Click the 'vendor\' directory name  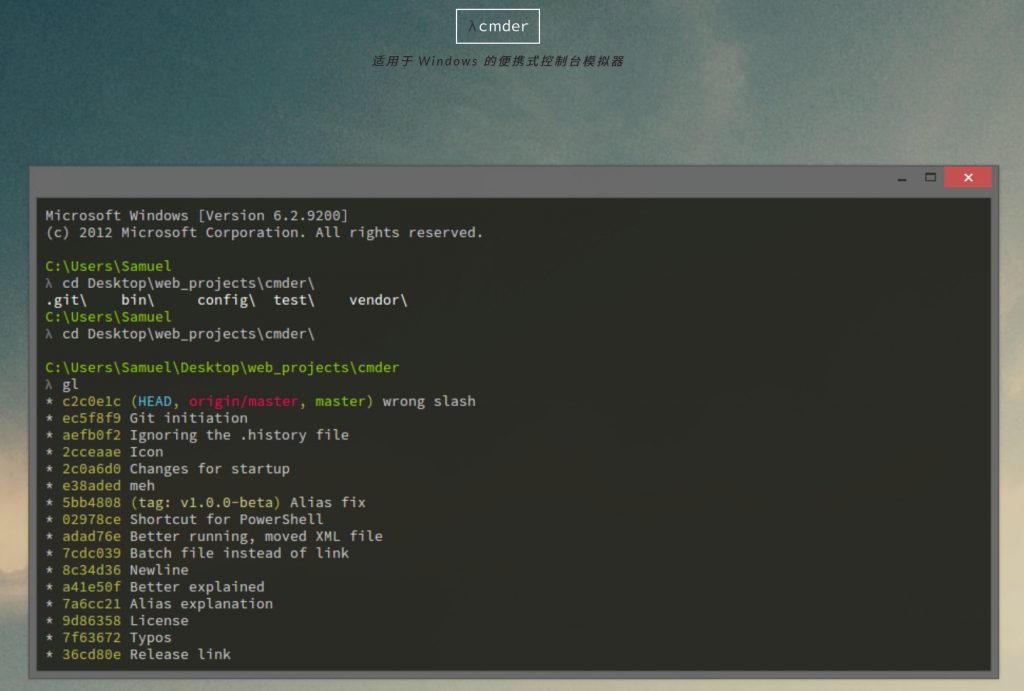pyautogui.click(x=378, y=300)
